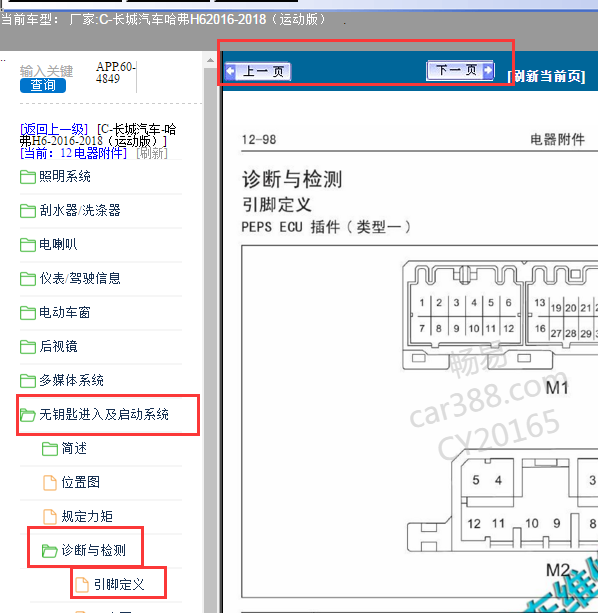The width and height of the screenshot is (598, 613).
Task: Open the 照明系统 folder
Action: pos(65,177)
